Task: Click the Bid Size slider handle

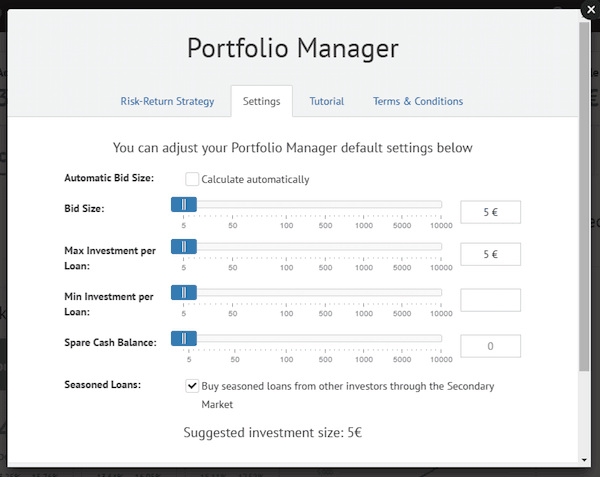Action: pyautogui.click(x=184, y=205)
